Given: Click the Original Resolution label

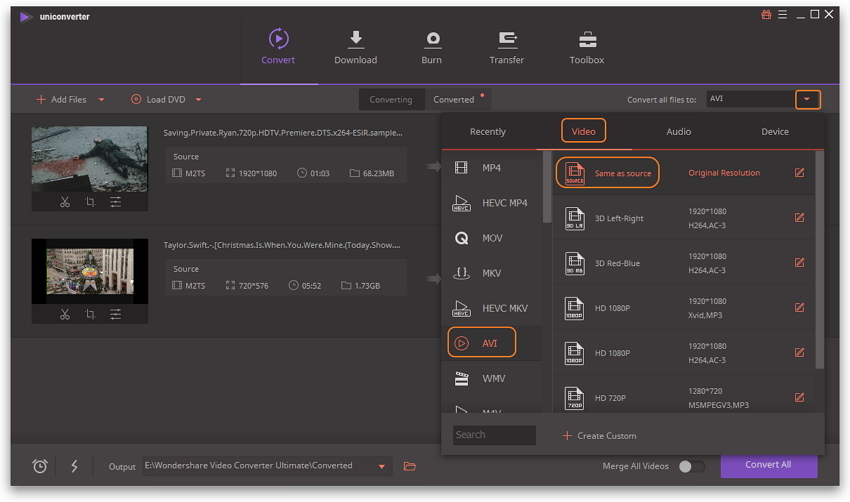Looking at the screenshot, I should 724,173.
